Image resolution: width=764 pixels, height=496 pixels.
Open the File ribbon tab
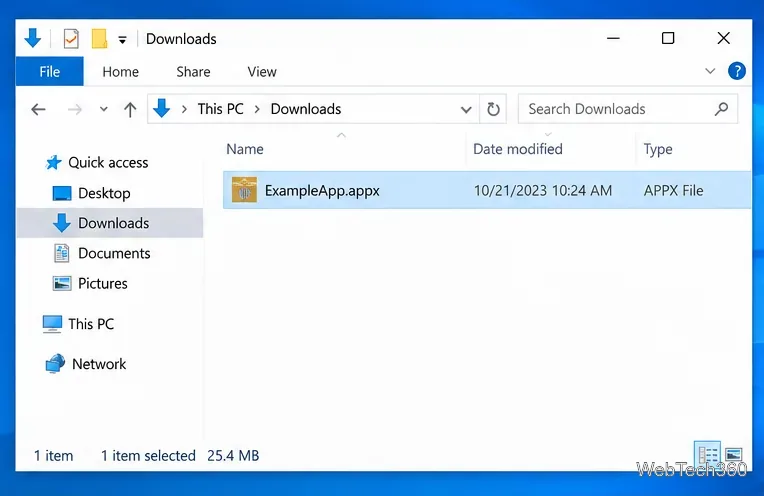coord(50,72)
